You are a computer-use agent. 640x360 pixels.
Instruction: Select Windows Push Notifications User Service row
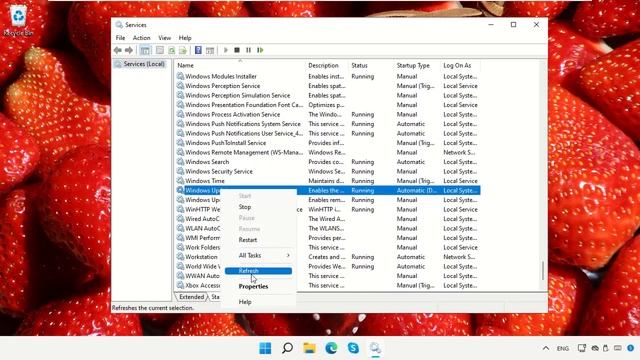(328, 133)
